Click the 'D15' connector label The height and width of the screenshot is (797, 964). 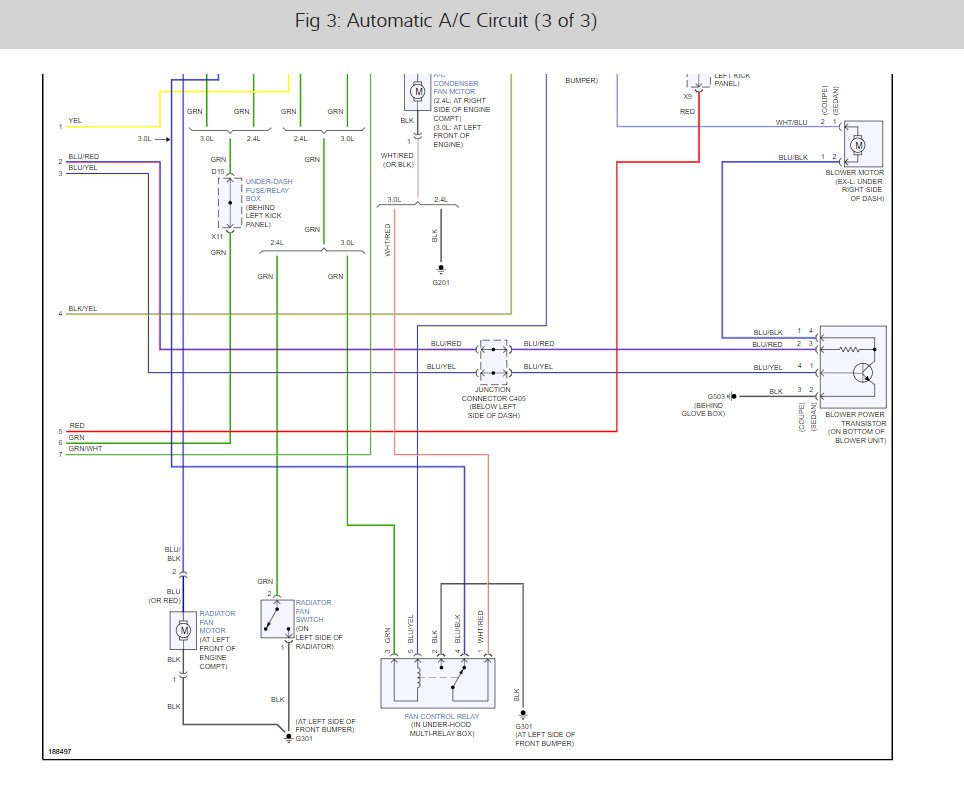(x=218, y=172)
